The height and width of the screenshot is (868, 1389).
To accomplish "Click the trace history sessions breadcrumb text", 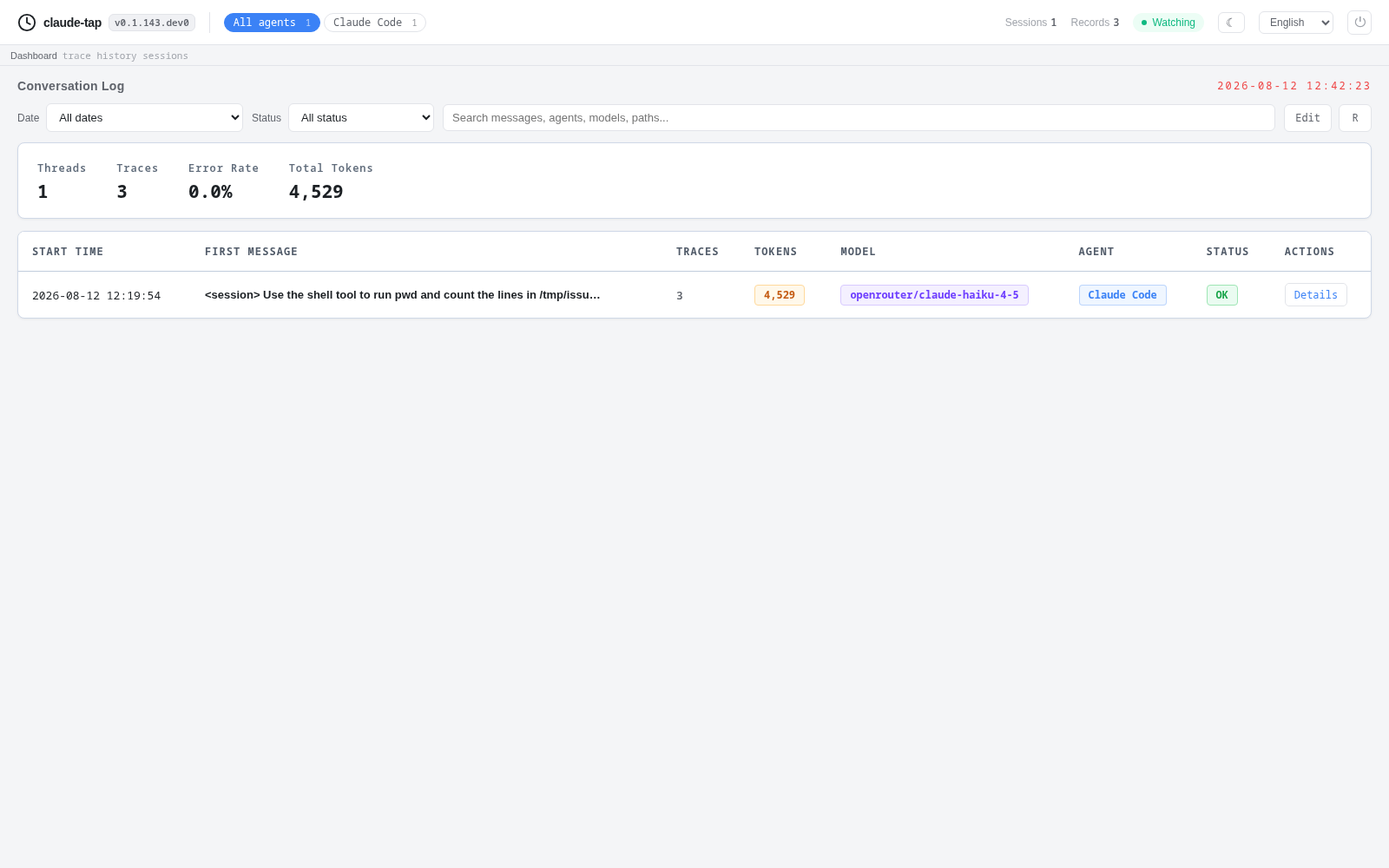I will pyautogui.click(x=125, y=56).
